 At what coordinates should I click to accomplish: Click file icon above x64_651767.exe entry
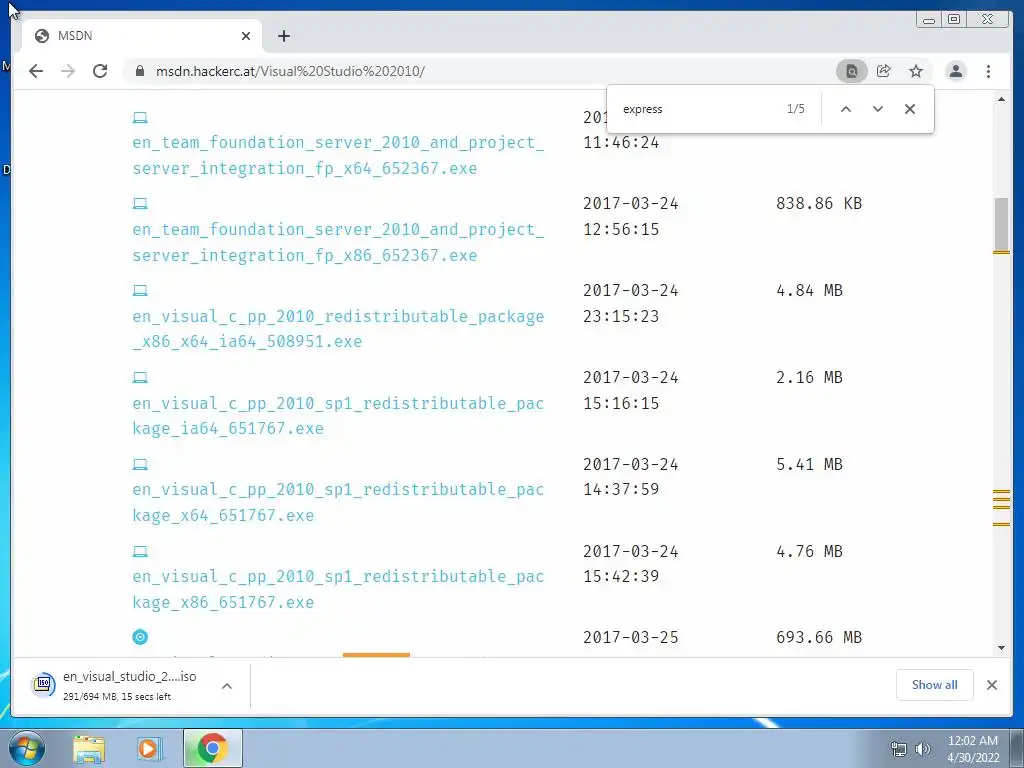pos(140,464)
